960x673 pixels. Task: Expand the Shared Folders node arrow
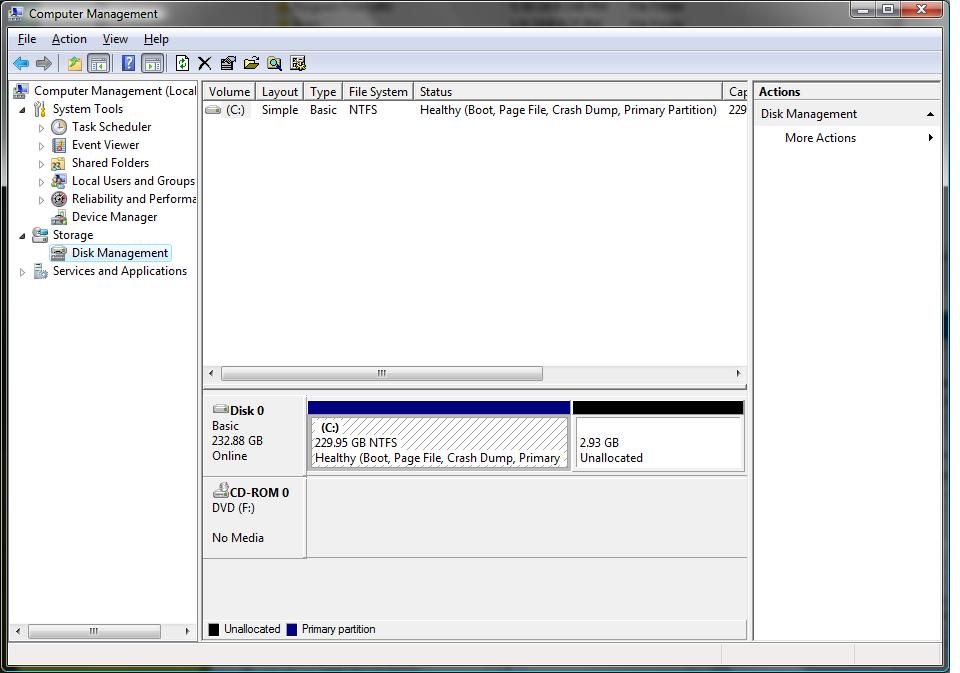(41, 164)
